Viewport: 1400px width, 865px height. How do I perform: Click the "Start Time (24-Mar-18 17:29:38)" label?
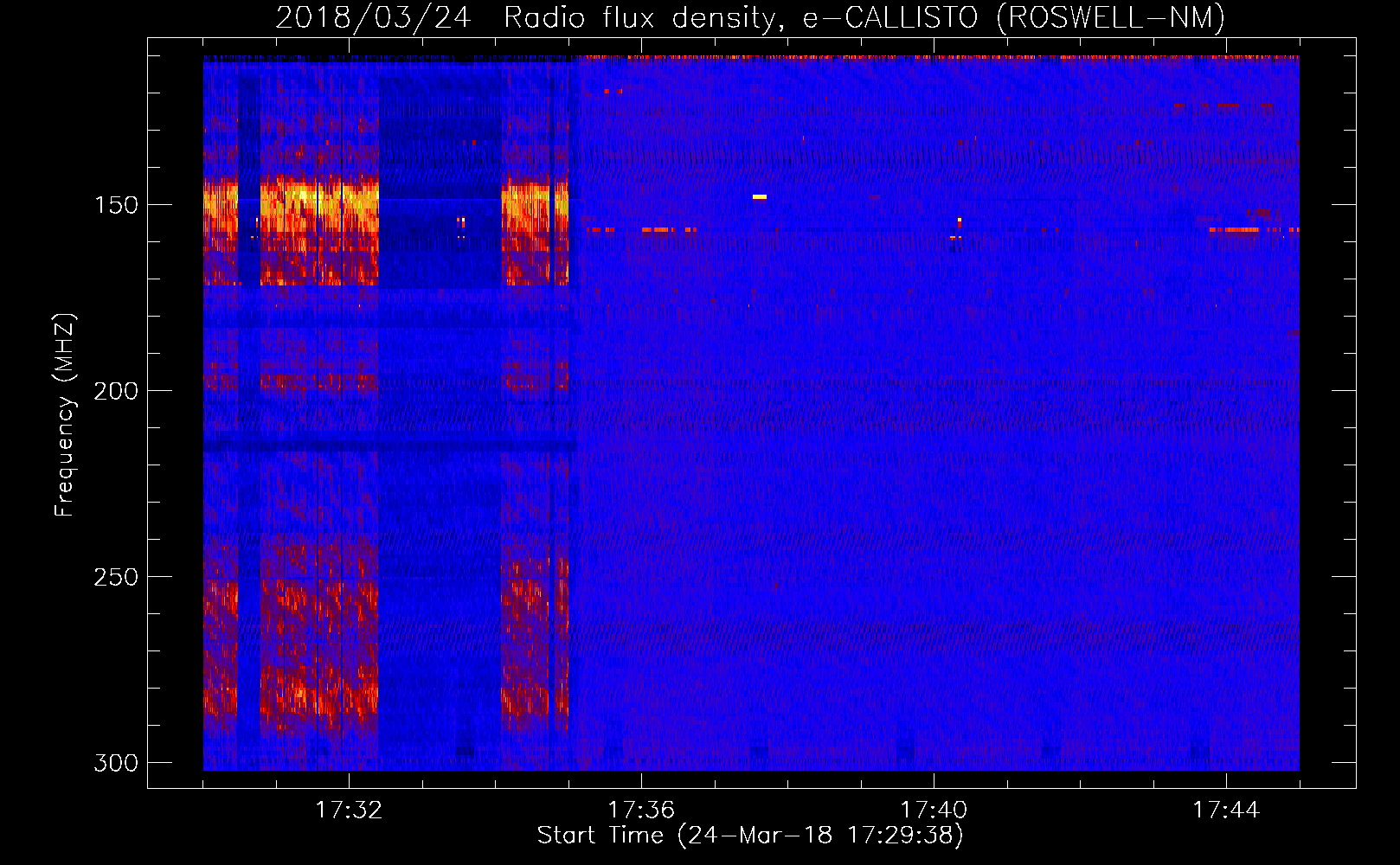coord(750,836)
